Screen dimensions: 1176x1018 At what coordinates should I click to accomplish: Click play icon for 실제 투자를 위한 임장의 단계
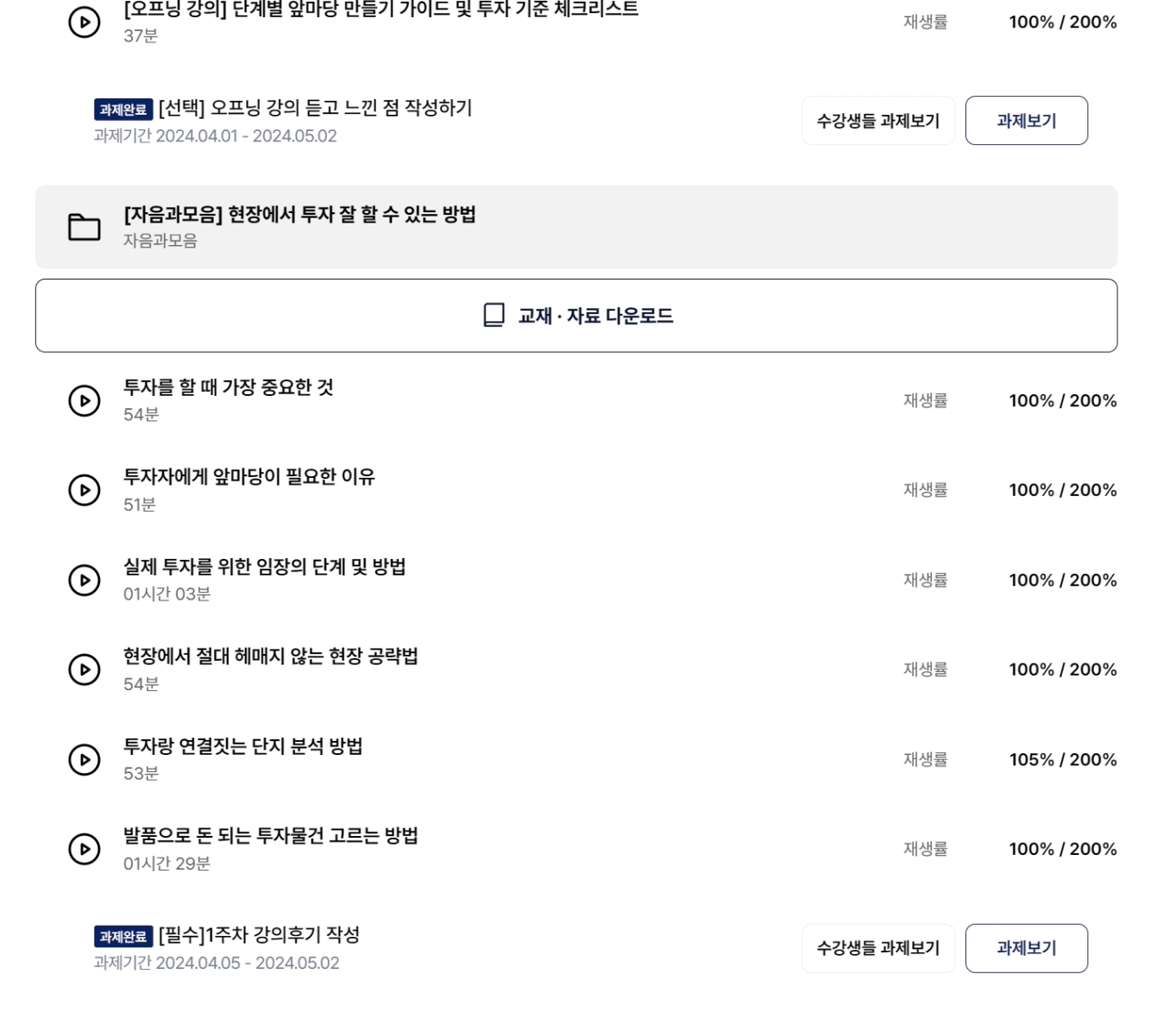(x=84, y=581)
